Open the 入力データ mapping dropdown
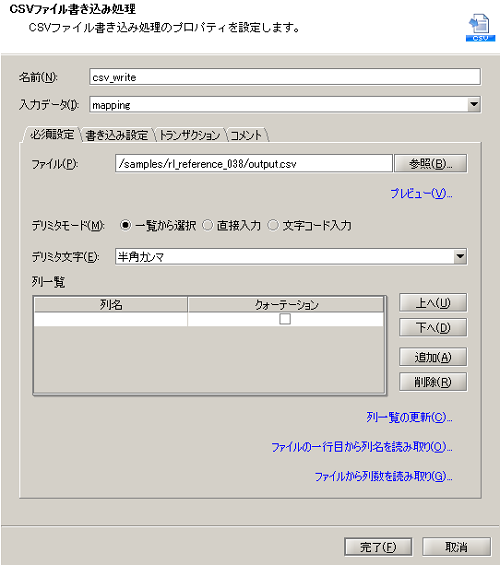 point(474,105)
